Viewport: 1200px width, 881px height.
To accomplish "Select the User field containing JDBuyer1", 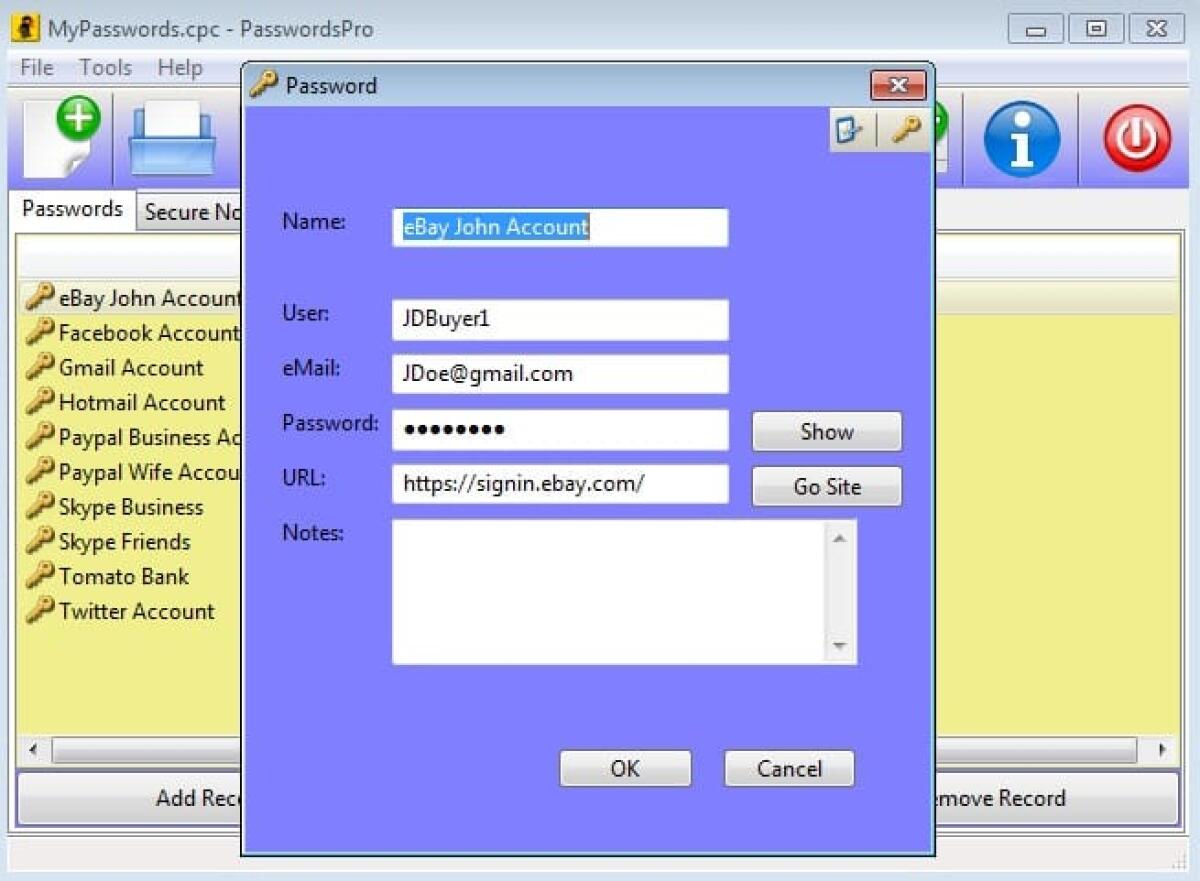I will point(560,319).
